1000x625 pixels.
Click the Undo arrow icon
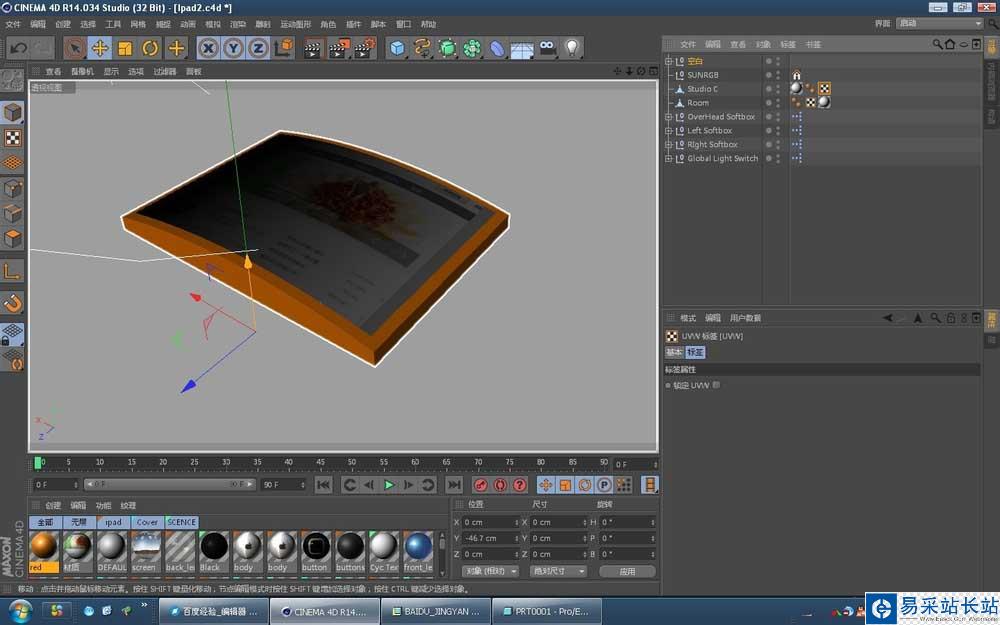(18, 48)
